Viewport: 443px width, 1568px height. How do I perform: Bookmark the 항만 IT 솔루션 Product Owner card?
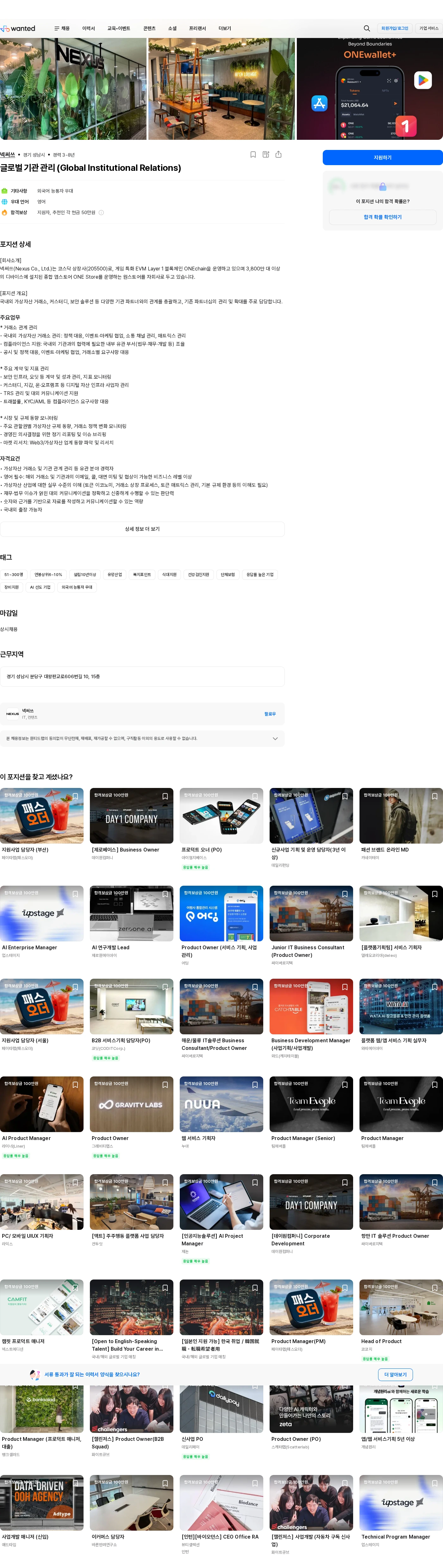[x=434, y=1183]
